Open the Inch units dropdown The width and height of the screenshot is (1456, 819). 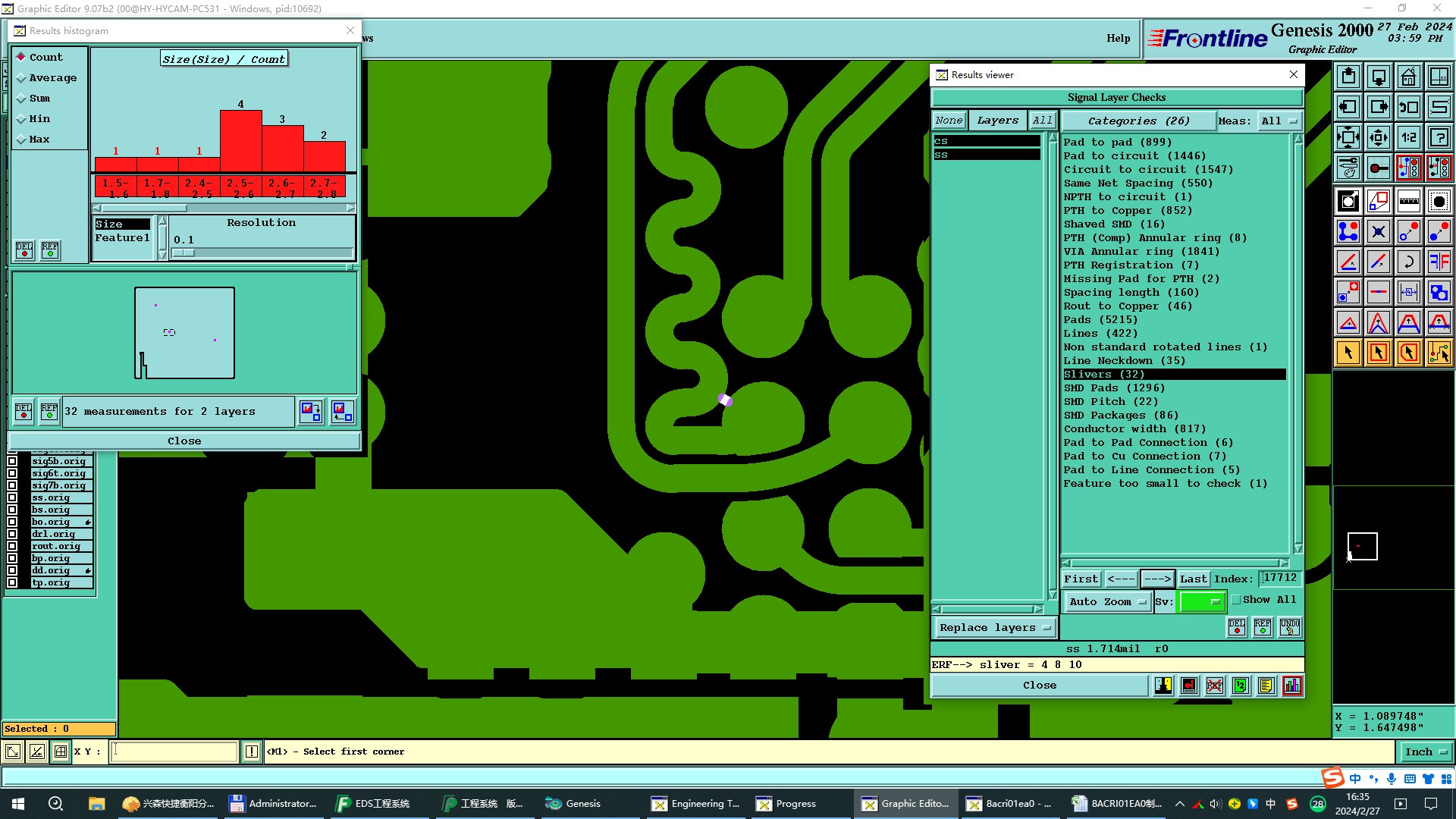click(x=1425, y=752)
